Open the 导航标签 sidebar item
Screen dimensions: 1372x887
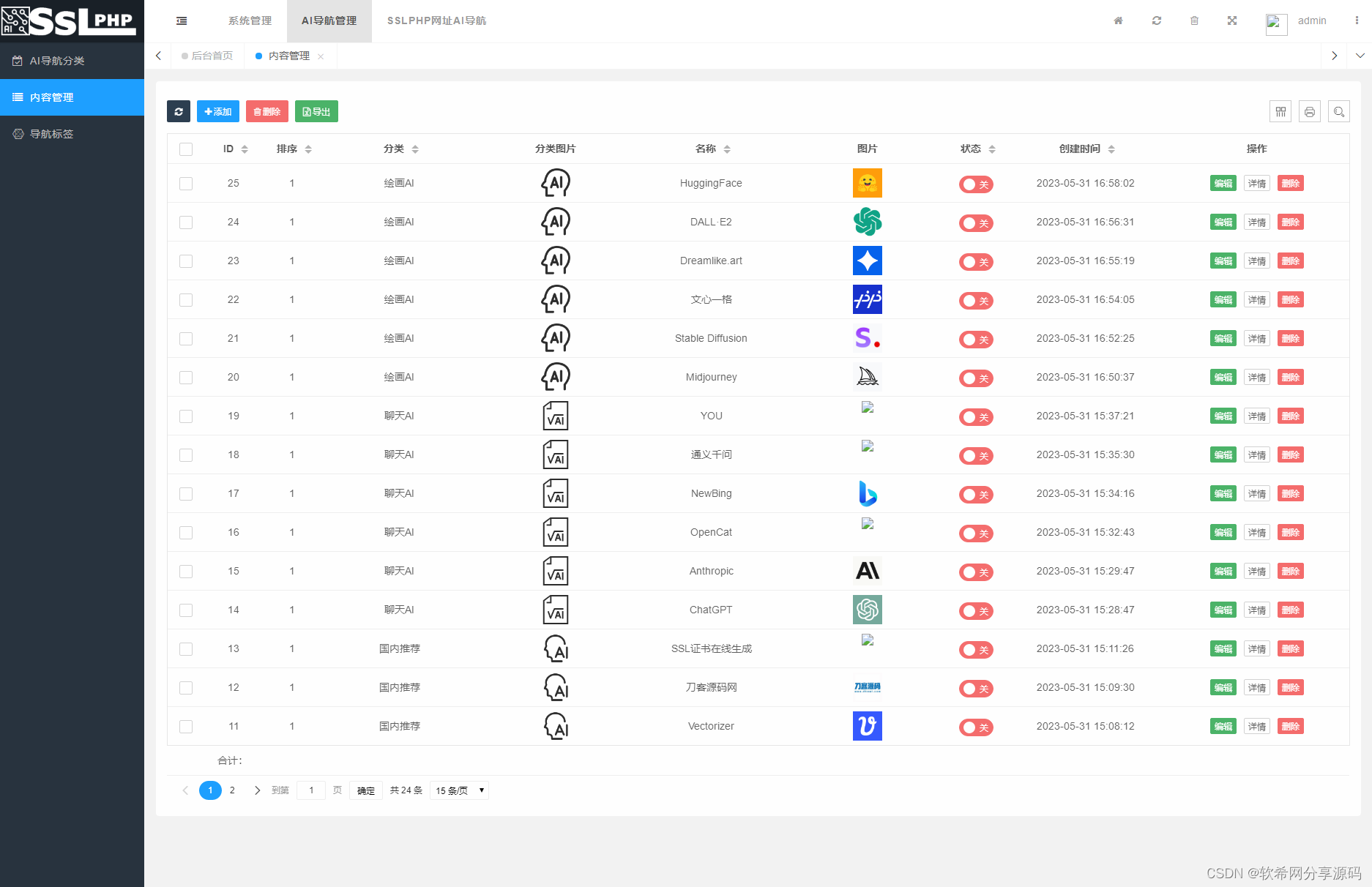[51, 134]
